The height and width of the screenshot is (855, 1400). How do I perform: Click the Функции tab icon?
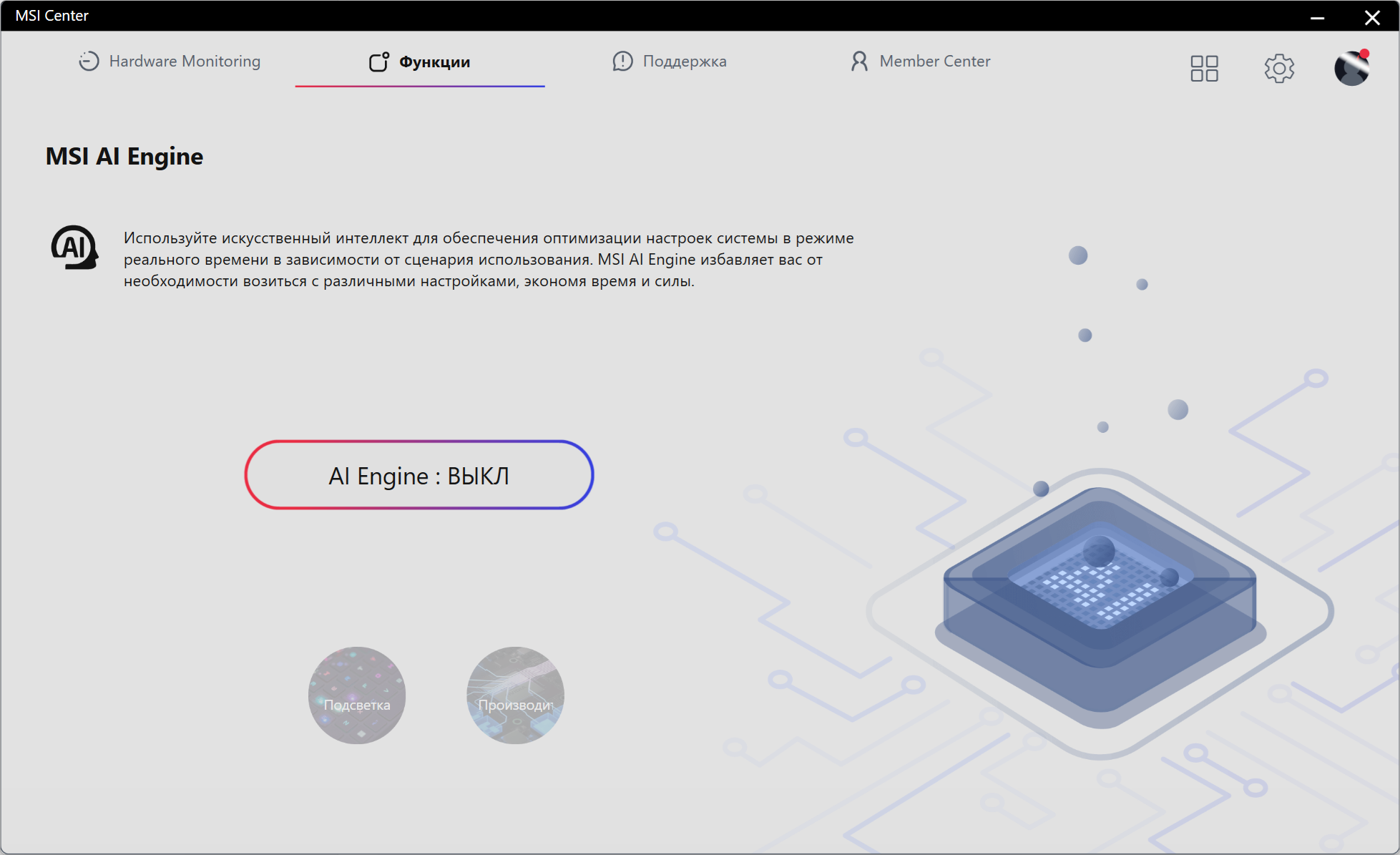point(378,62)
